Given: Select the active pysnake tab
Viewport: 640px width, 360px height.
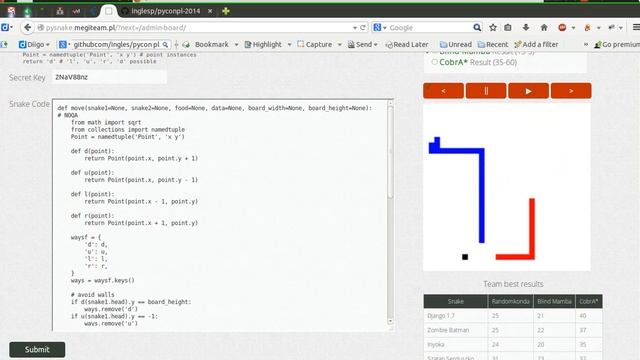Looking at the screenshot, I should pyautogui.click(x=109, y=11).
